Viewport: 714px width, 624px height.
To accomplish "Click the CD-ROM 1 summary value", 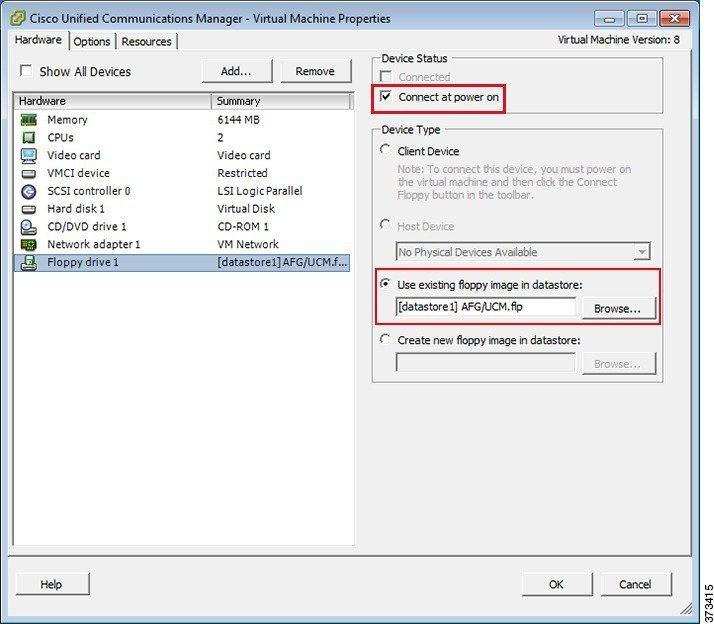I will point(243,227).
